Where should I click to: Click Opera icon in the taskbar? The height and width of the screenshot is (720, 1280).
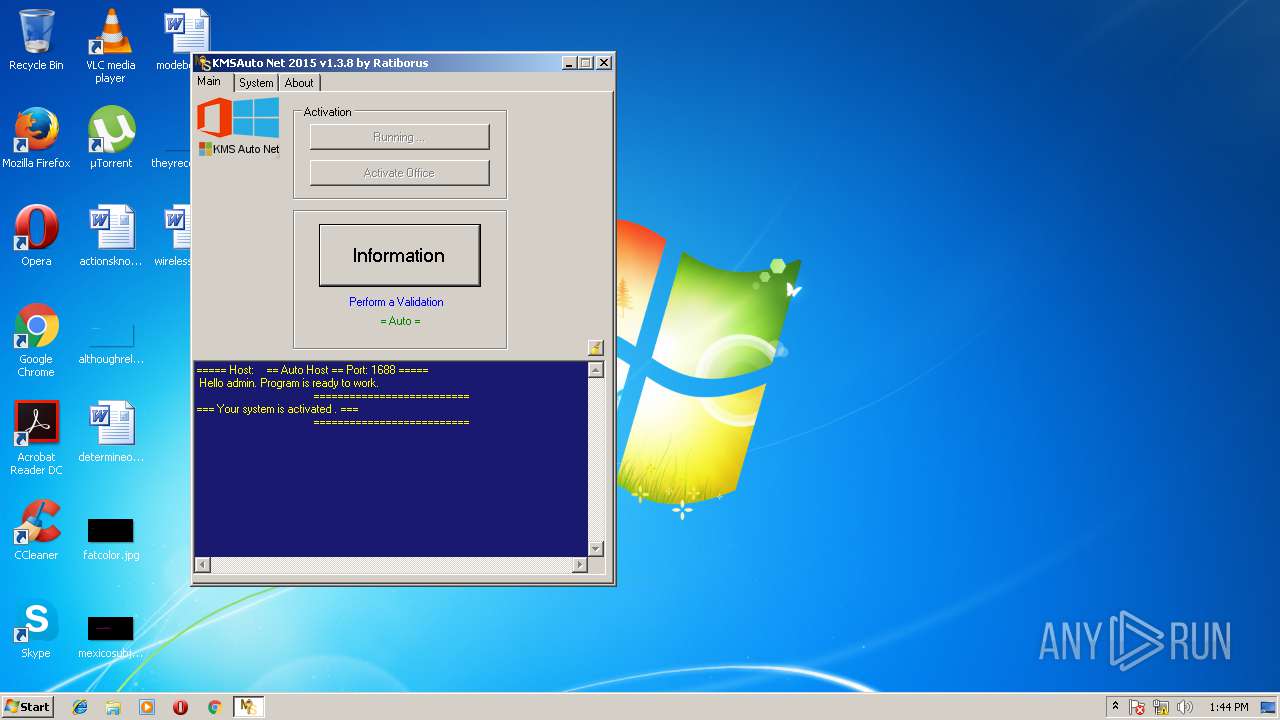tap(181, 707)
